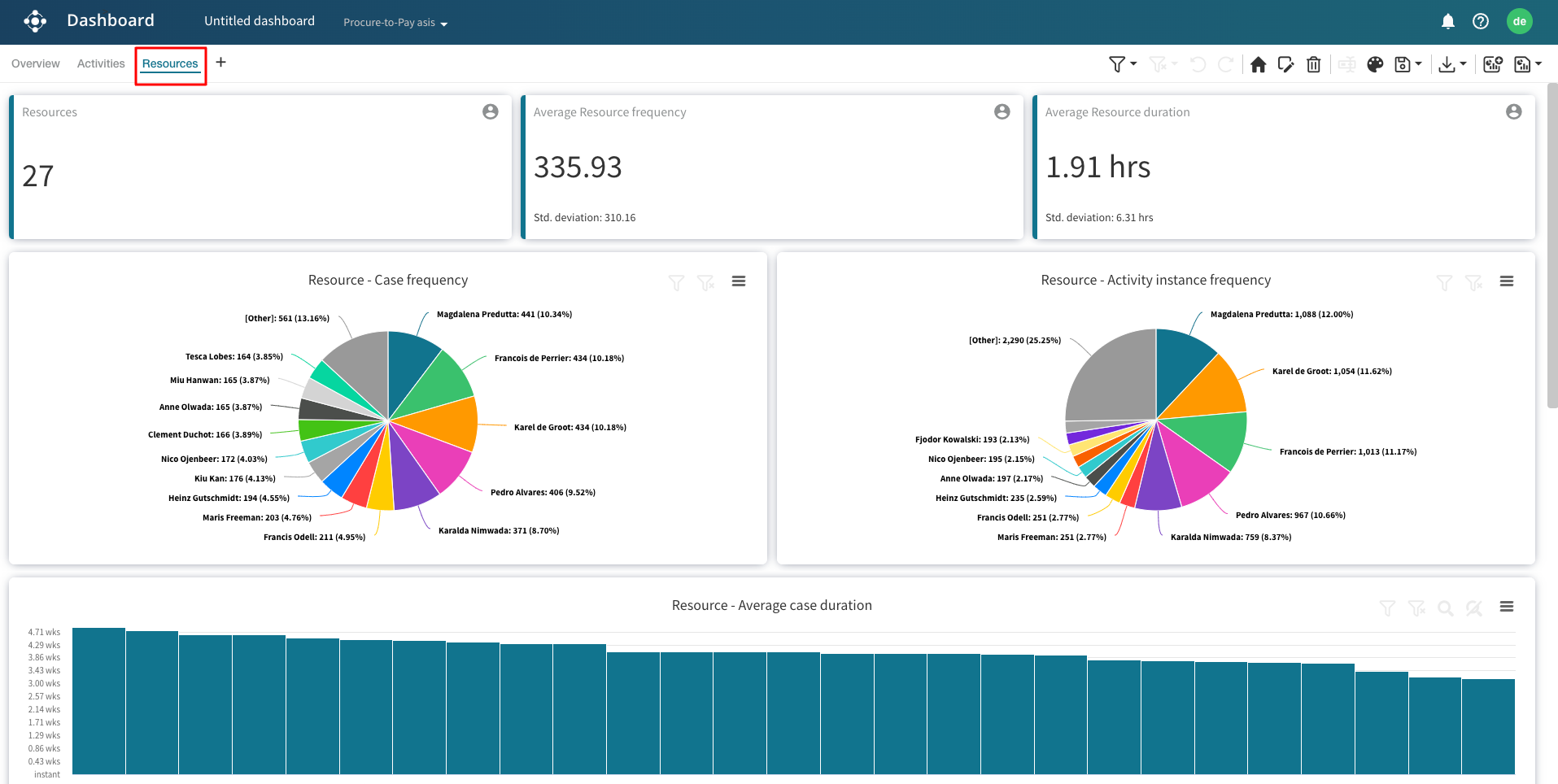1558x784 pixels.
Task: Switch to the Overview tab
Action: 36,63
